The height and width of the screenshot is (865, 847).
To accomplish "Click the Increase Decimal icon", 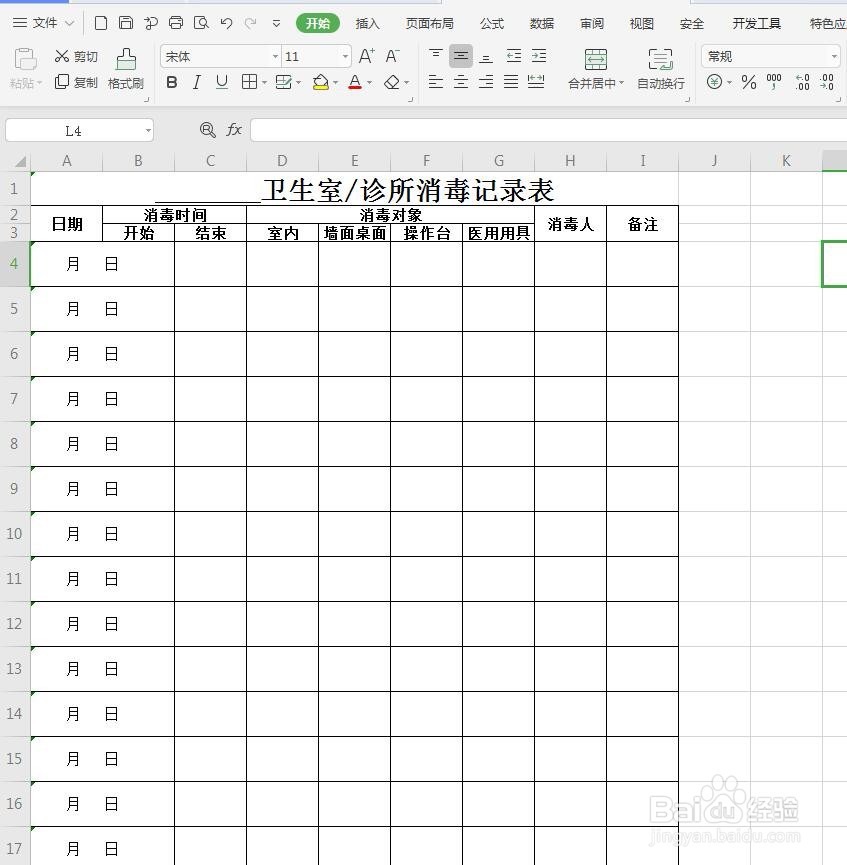I will (802, 82).
